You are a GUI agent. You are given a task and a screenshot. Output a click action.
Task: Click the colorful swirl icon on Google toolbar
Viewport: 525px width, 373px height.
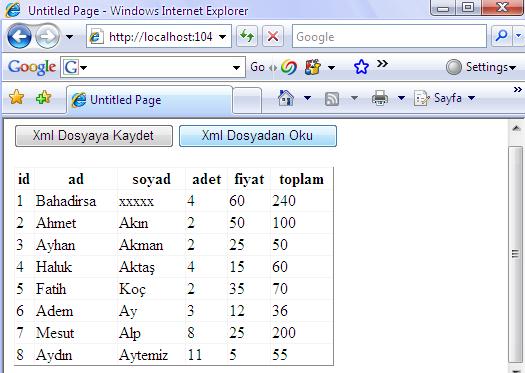click(x=288, y=67)
